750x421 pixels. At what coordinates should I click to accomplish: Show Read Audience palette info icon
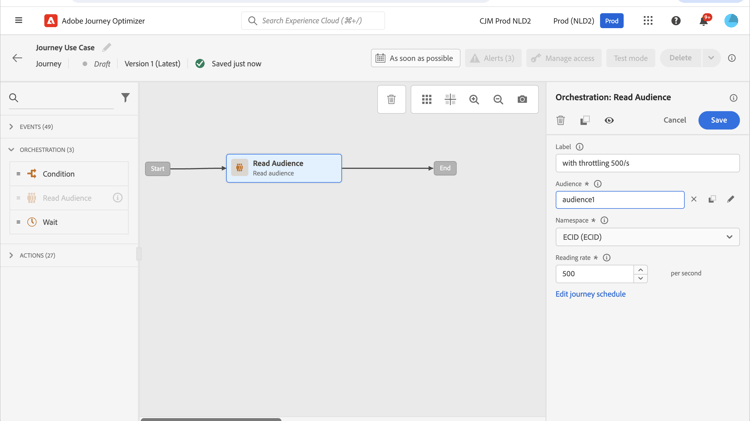click(118, 198)
